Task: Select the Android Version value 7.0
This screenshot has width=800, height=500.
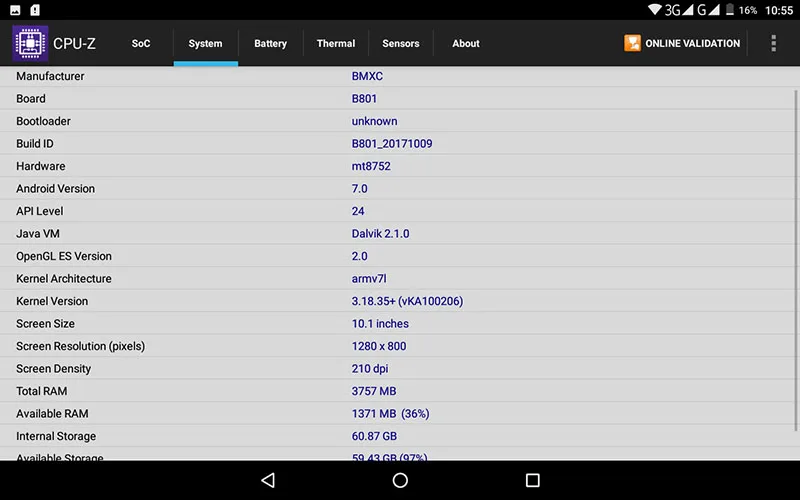Action: pyautogui.click(x=359, y=188)
